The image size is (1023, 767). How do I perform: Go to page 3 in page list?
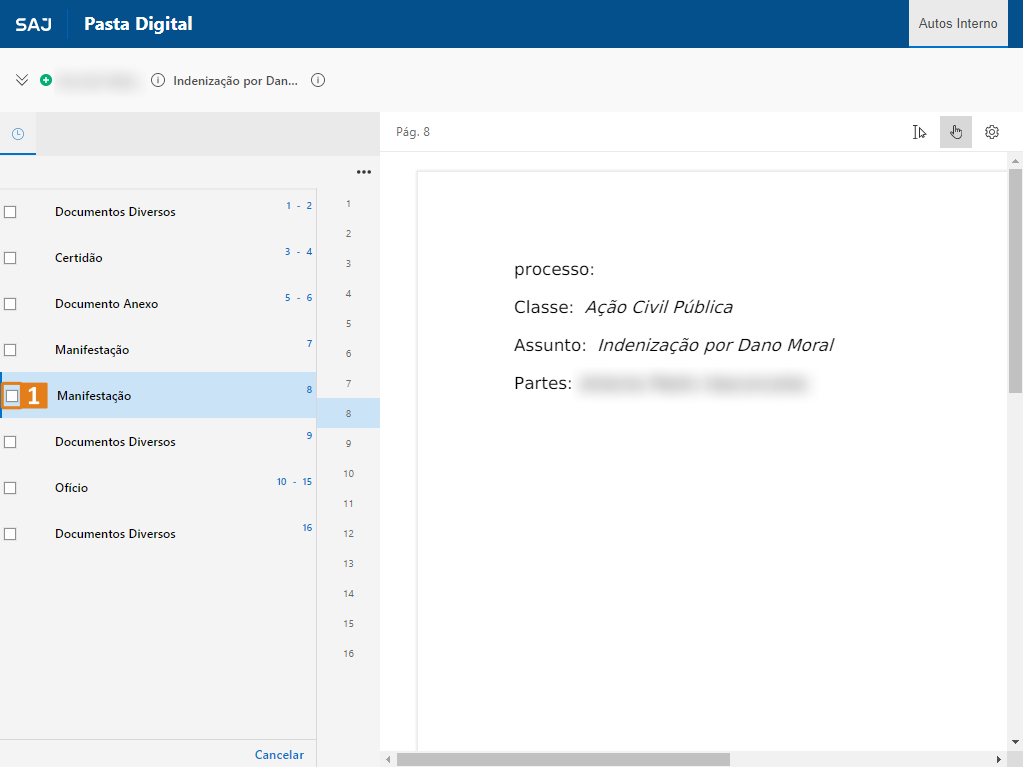coord(348,263)
